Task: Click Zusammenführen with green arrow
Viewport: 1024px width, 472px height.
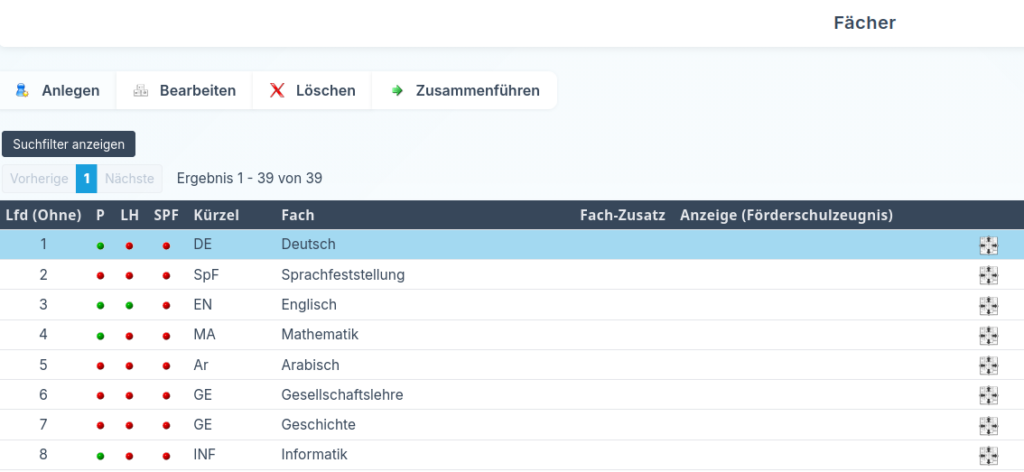Action: (x=465, y=91)
